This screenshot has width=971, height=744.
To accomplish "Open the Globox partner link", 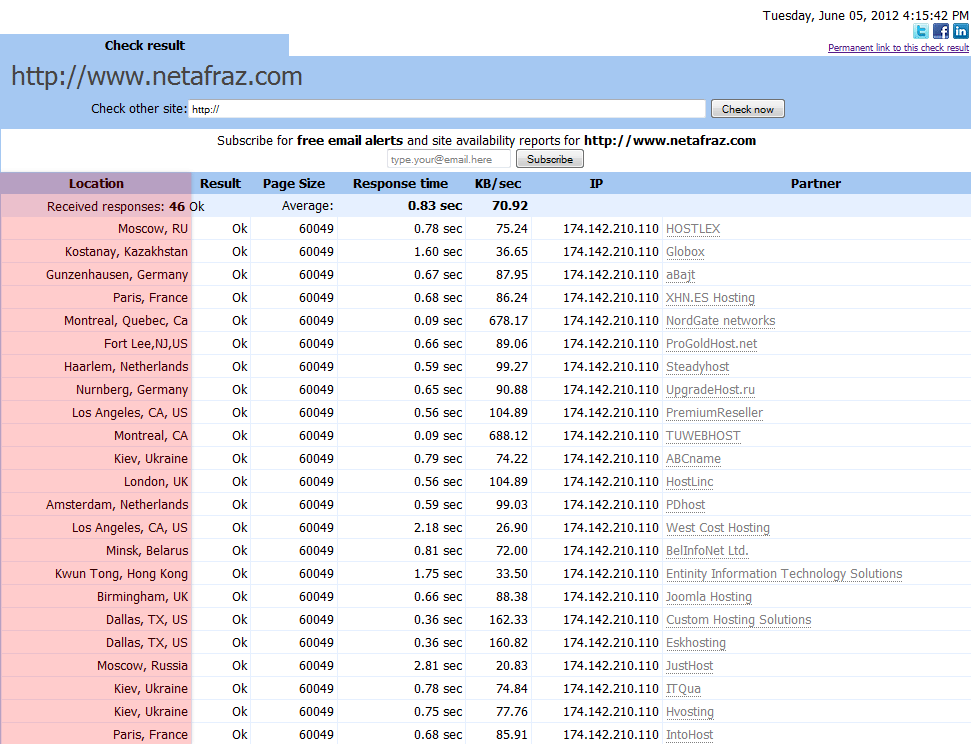I will click(x=685, y=252).
